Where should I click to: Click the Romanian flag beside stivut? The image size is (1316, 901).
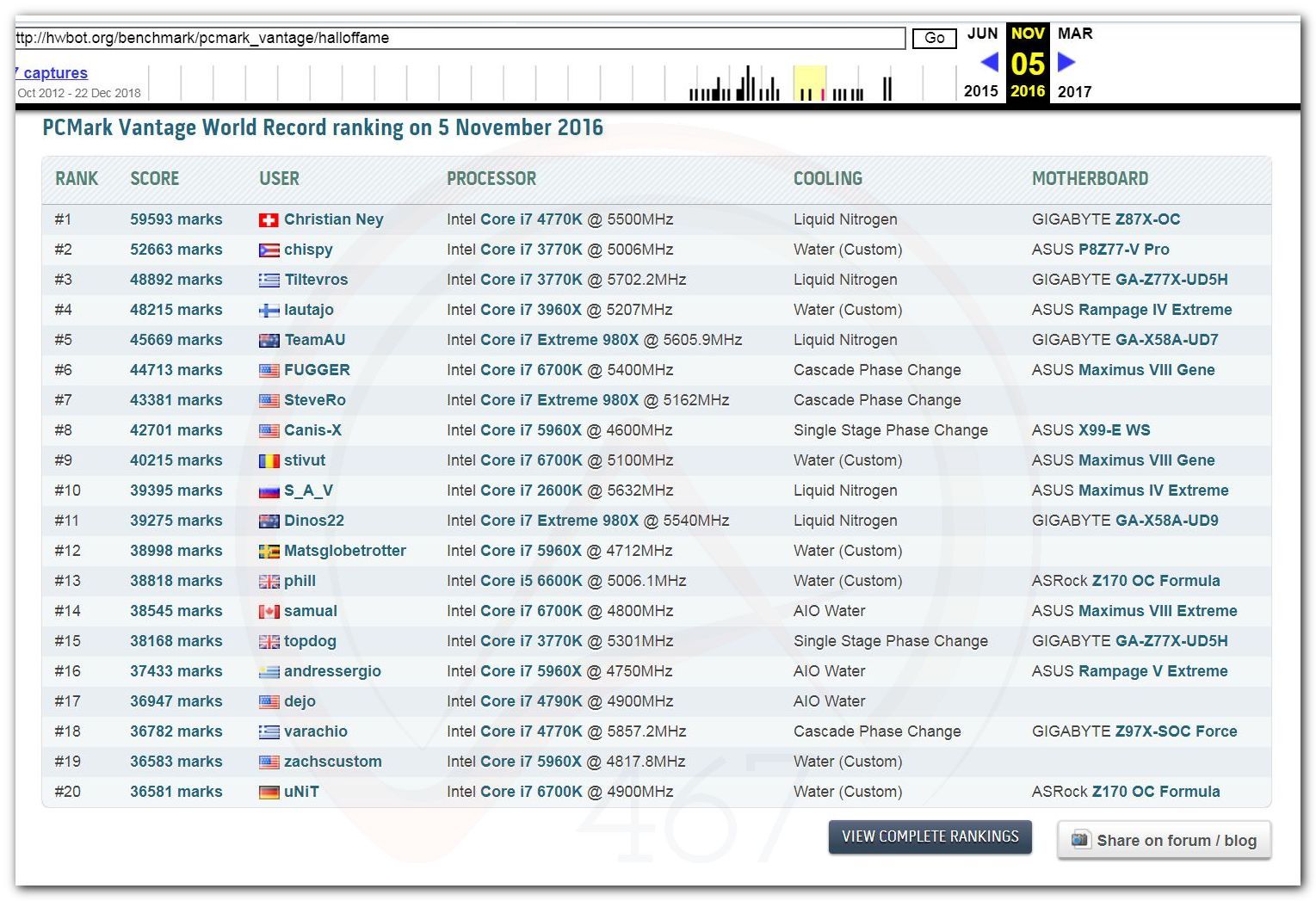click(x=269, y=461)
